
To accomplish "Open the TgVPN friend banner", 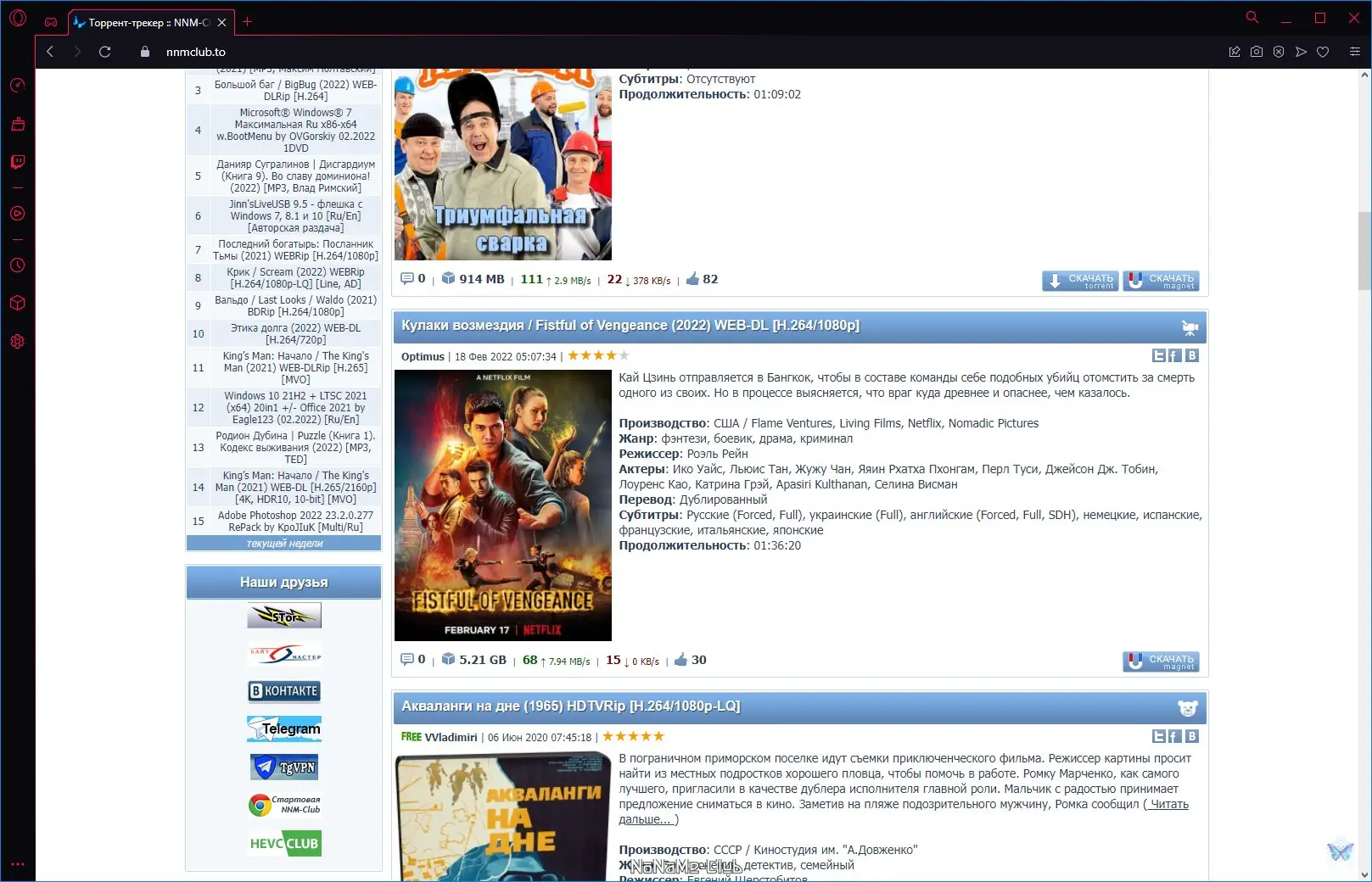I will [284, 768].
